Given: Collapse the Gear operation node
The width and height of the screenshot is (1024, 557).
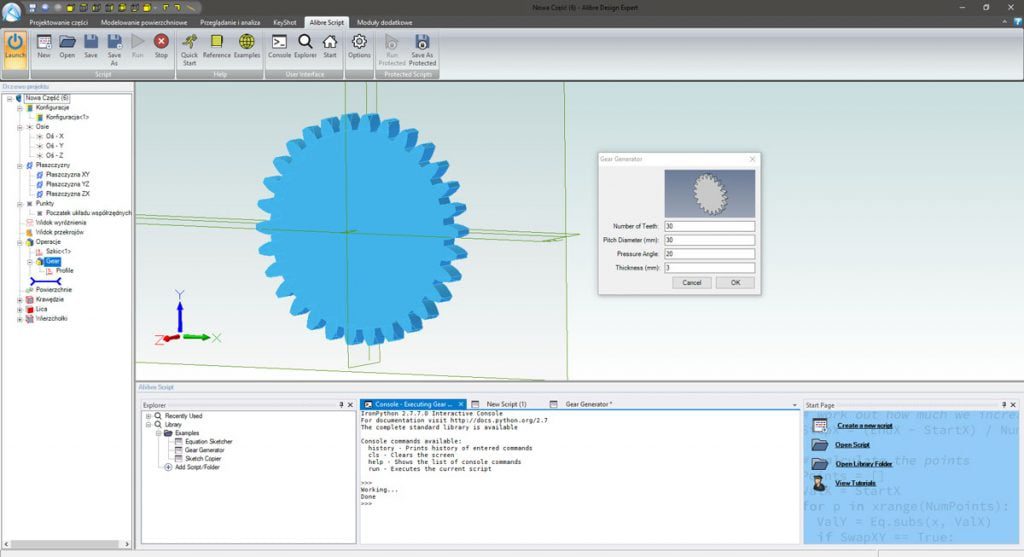Looking at the screenshot, I should point(30,261).
